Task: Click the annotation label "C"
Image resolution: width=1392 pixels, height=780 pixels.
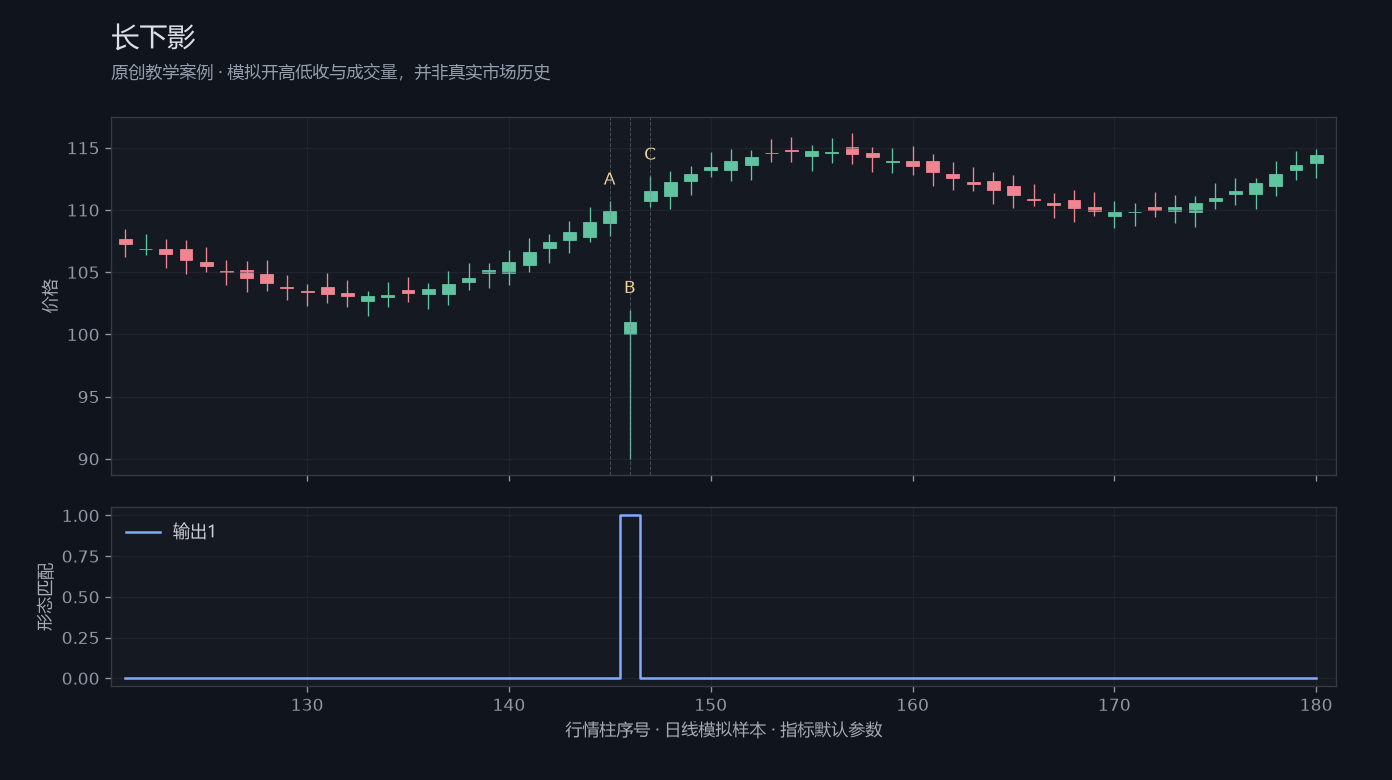Action: point(650,154)
